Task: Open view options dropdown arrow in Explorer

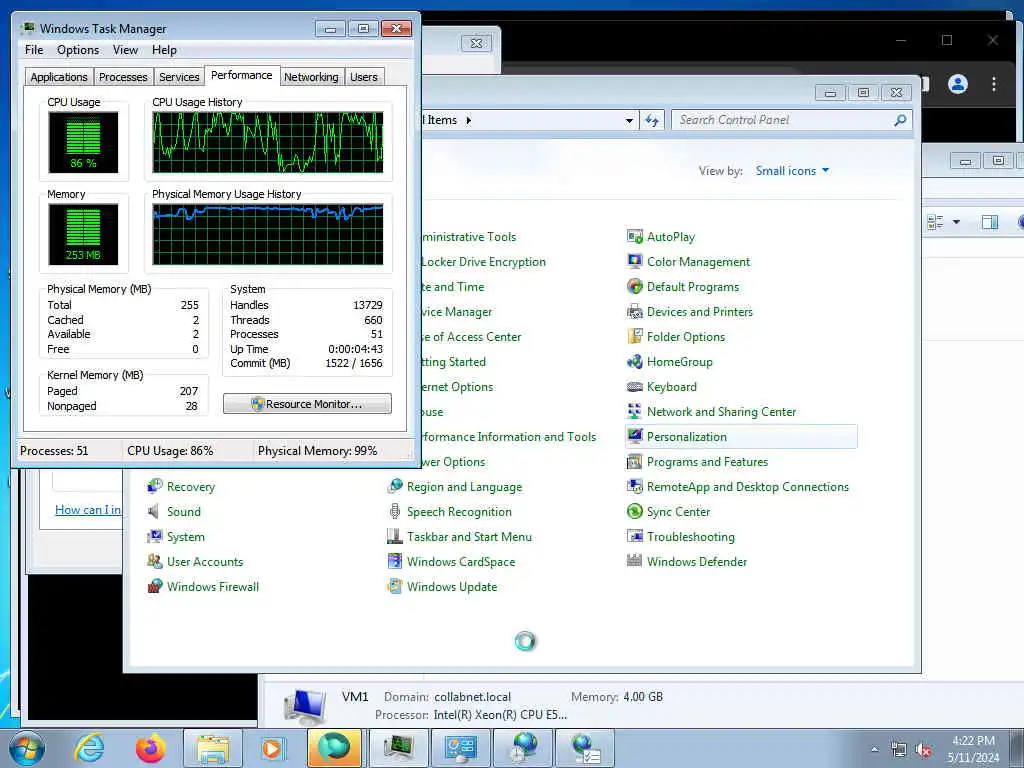Action: click(956, 222)
